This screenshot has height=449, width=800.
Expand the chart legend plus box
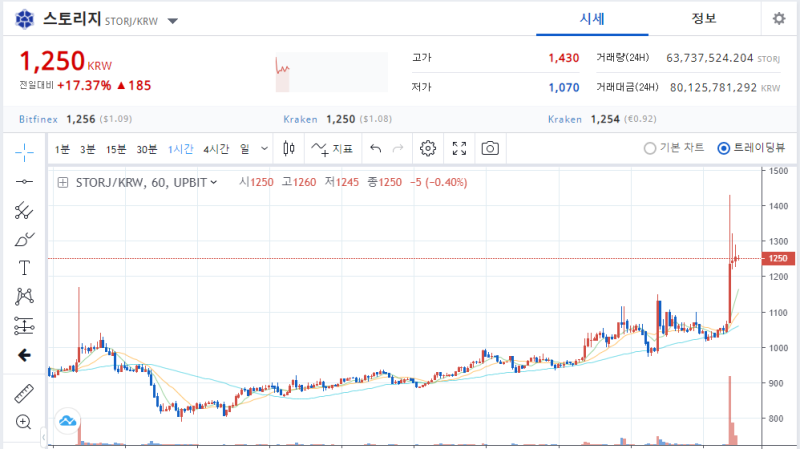pyautogui.click(x=63, y=182)
